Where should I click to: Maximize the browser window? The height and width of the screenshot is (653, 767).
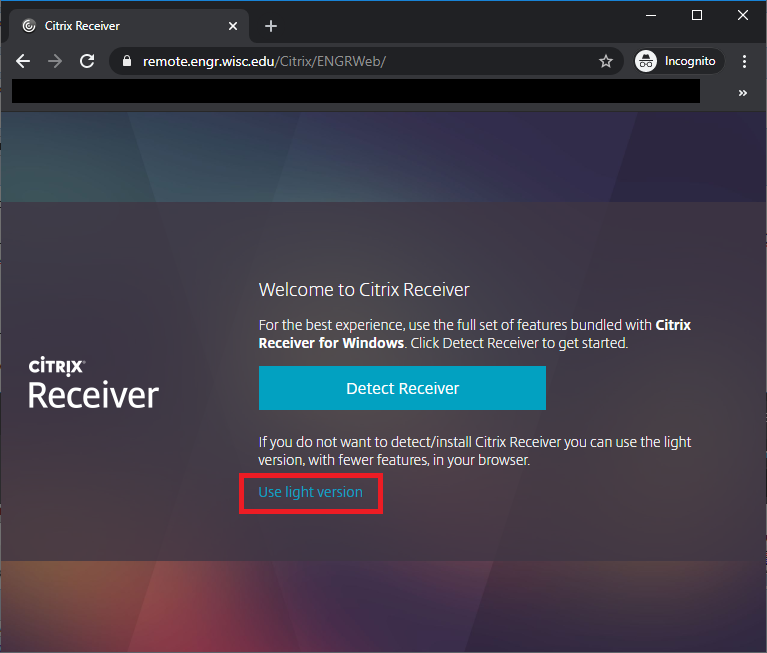pos(697,16)
